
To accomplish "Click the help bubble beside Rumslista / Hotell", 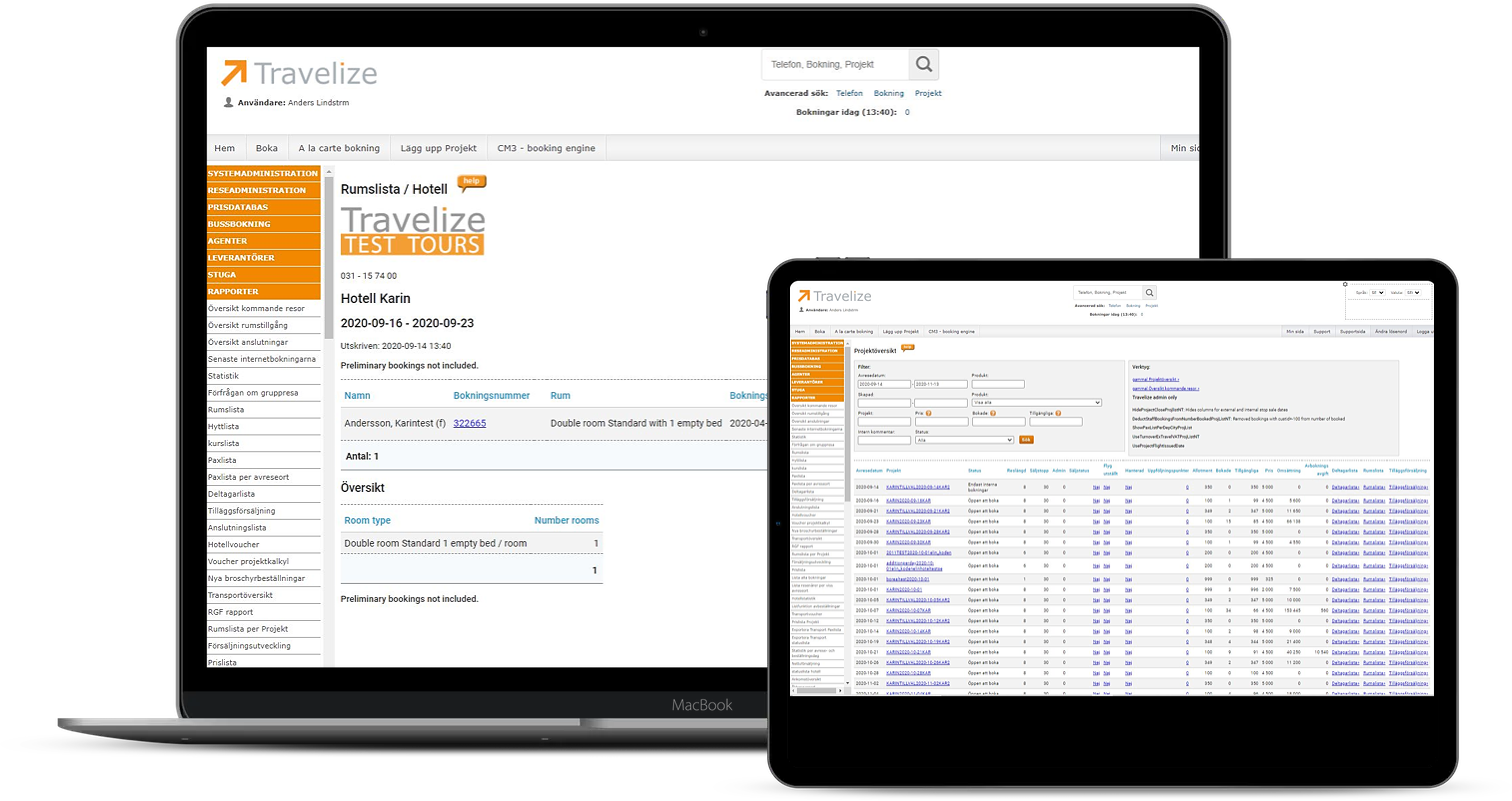I will click(471, 183).
